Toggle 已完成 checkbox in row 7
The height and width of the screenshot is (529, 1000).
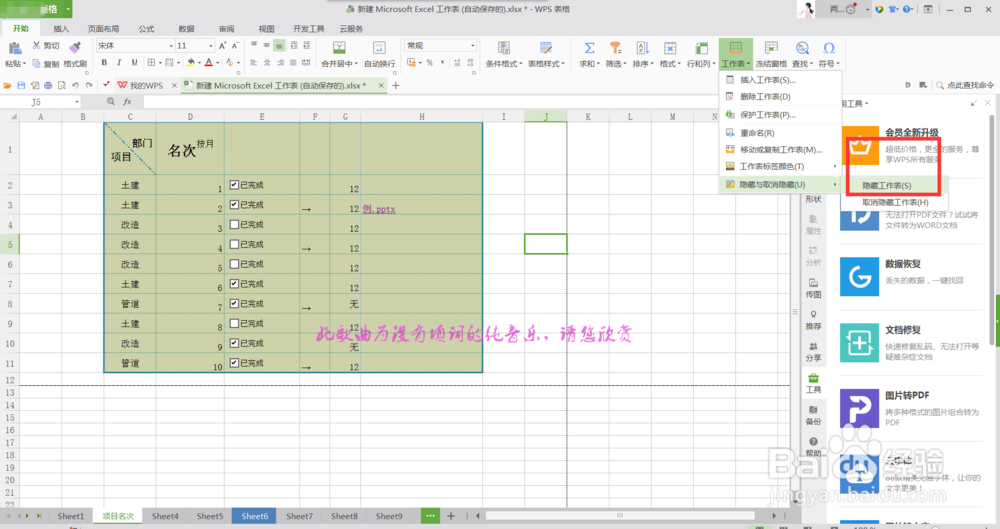234,284
